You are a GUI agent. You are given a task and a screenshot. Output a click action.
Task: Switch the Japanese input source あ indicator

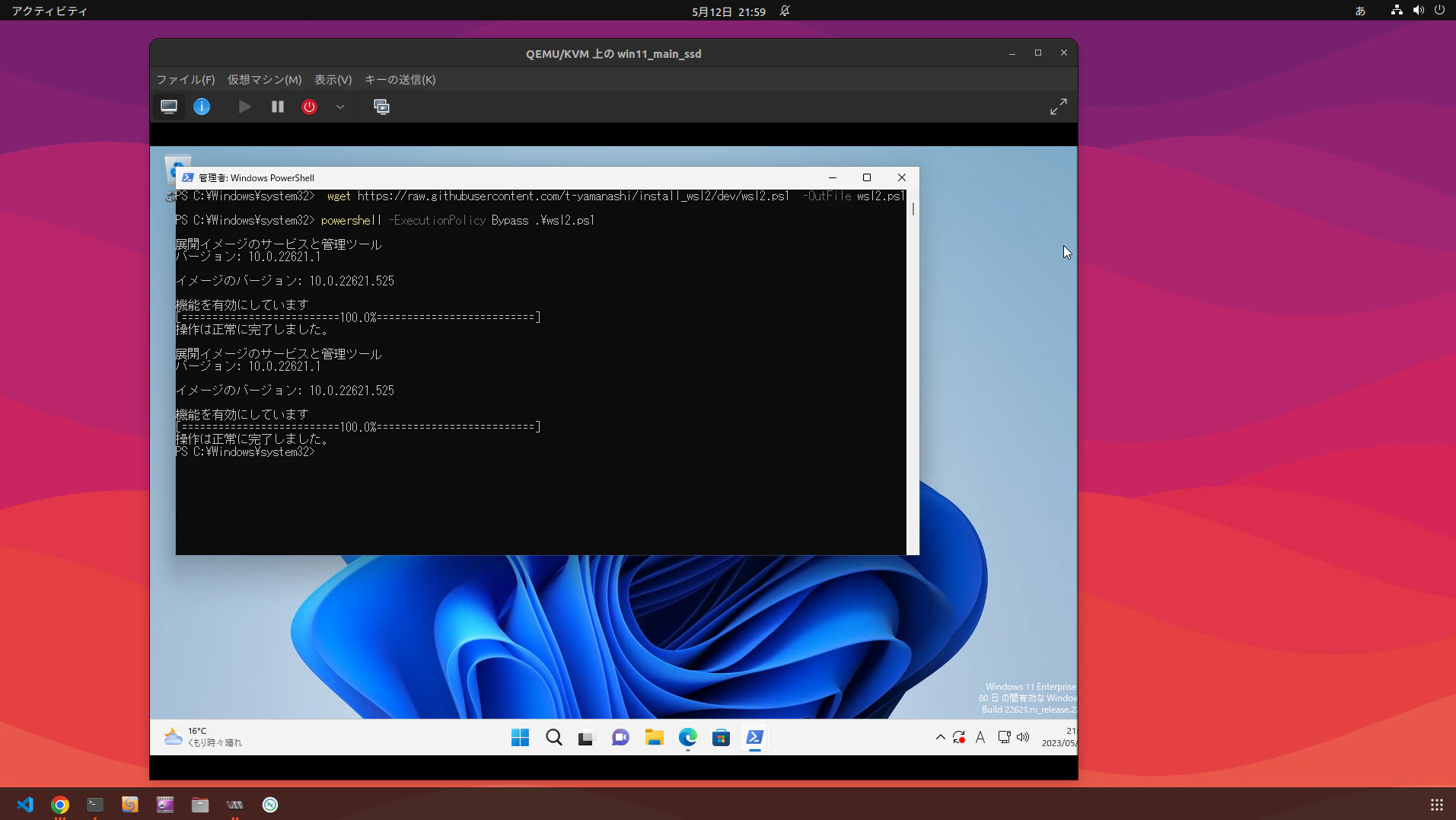pyautogui.click(x=1360, y=11)
